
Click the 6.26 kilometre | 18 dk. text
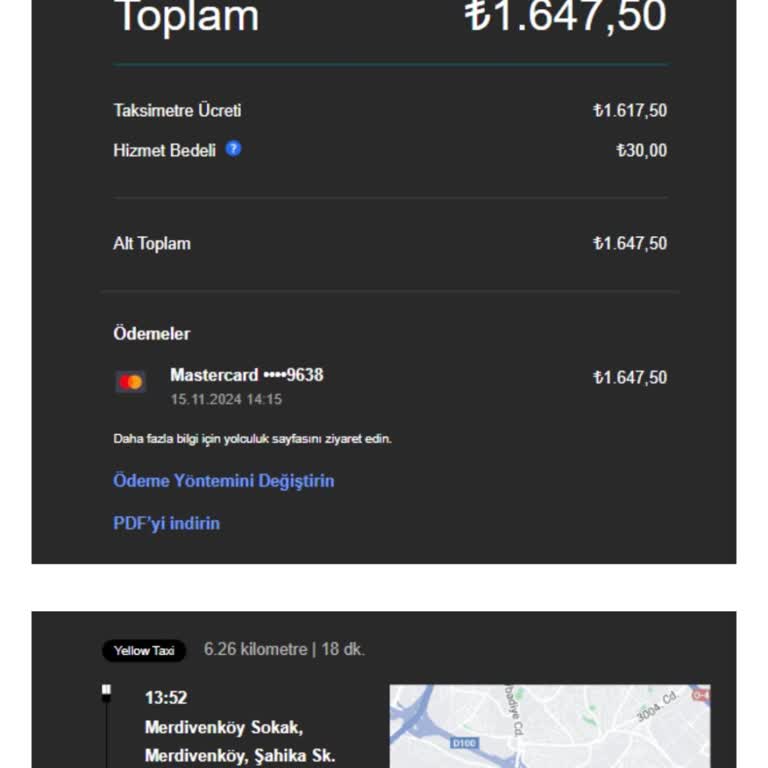(285, 649)
